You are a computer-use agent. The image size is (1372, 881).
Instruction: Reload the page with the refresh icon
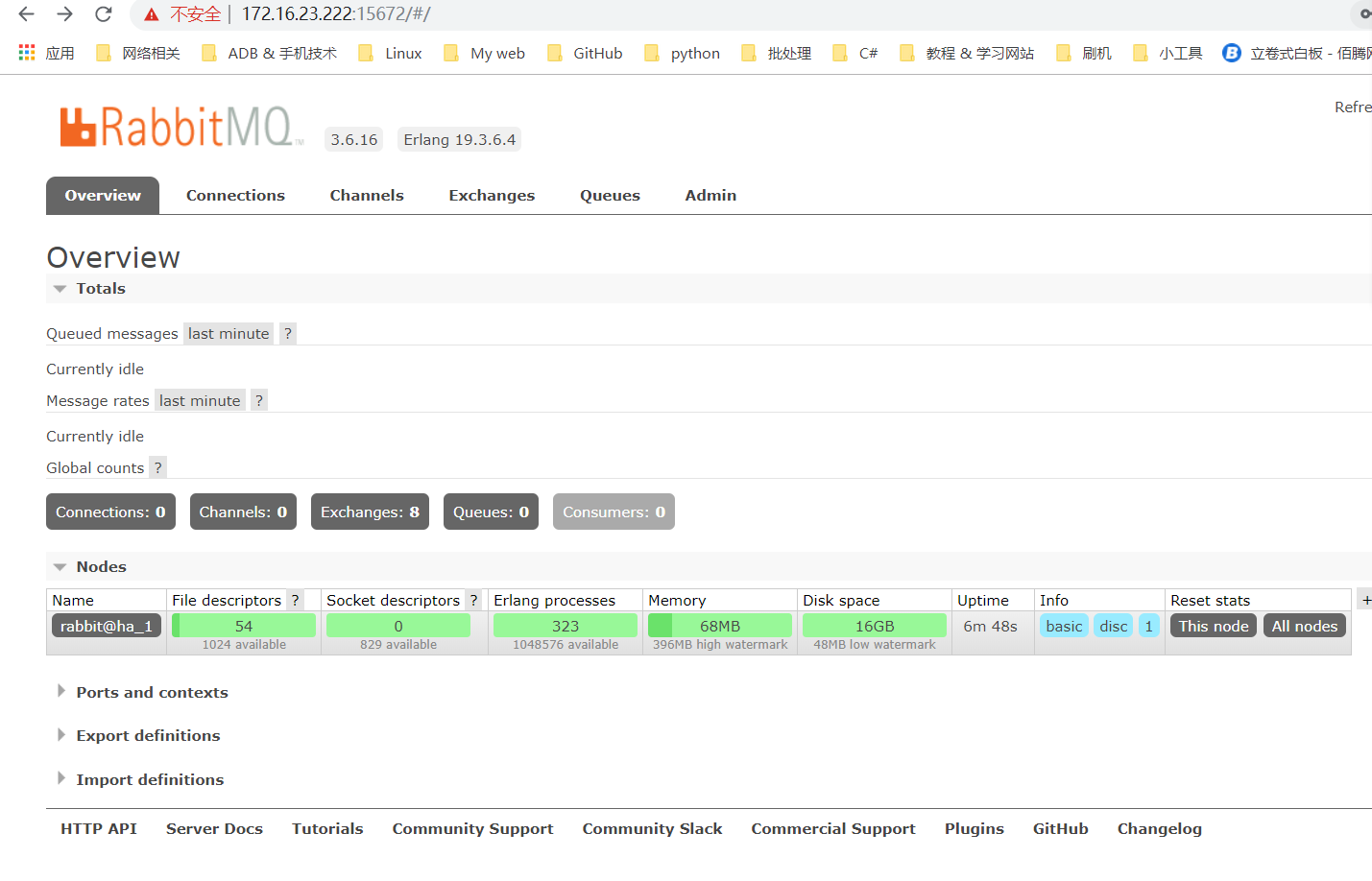103,14
